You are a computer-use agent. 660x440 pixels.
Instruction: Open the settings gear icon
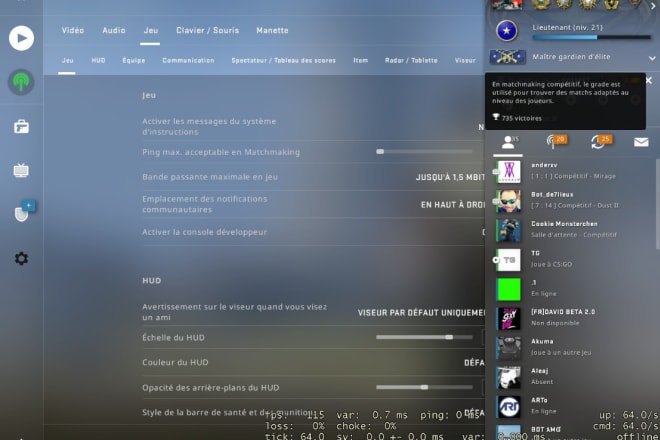pyautogui.click(x=21, y=258)
